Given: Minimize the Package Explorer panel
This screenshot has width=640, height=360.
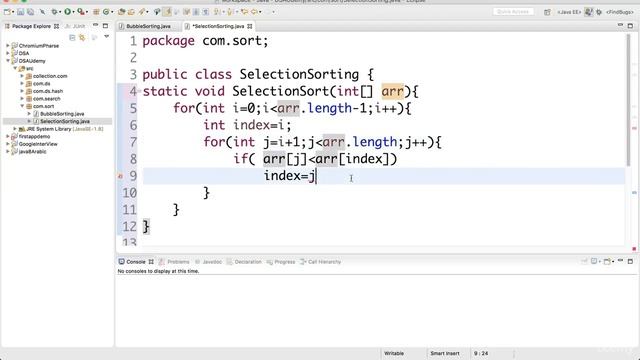Looking at the screenshot, I should [95, 25].
